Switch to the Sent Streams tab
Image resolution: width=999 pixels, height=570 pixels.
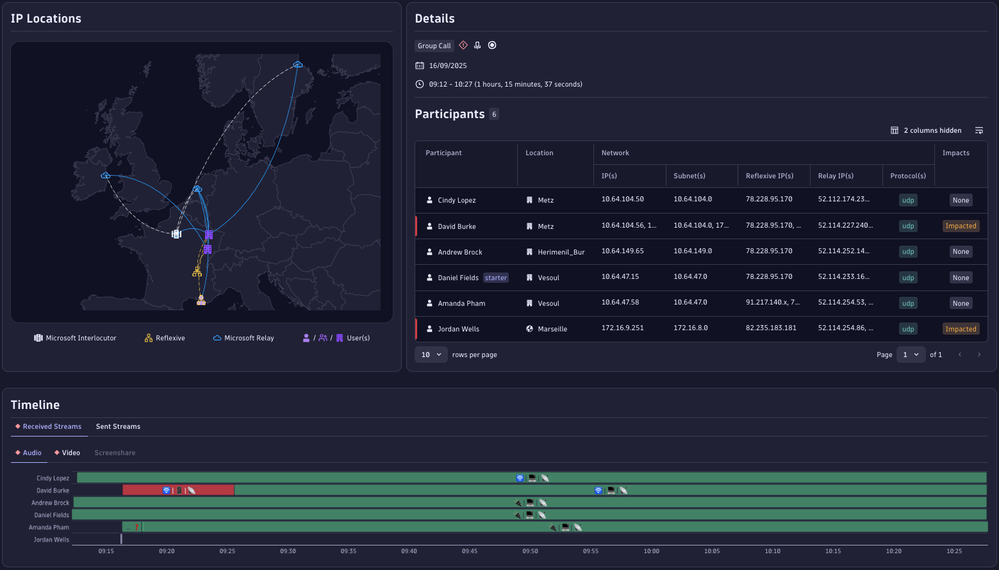118,427
